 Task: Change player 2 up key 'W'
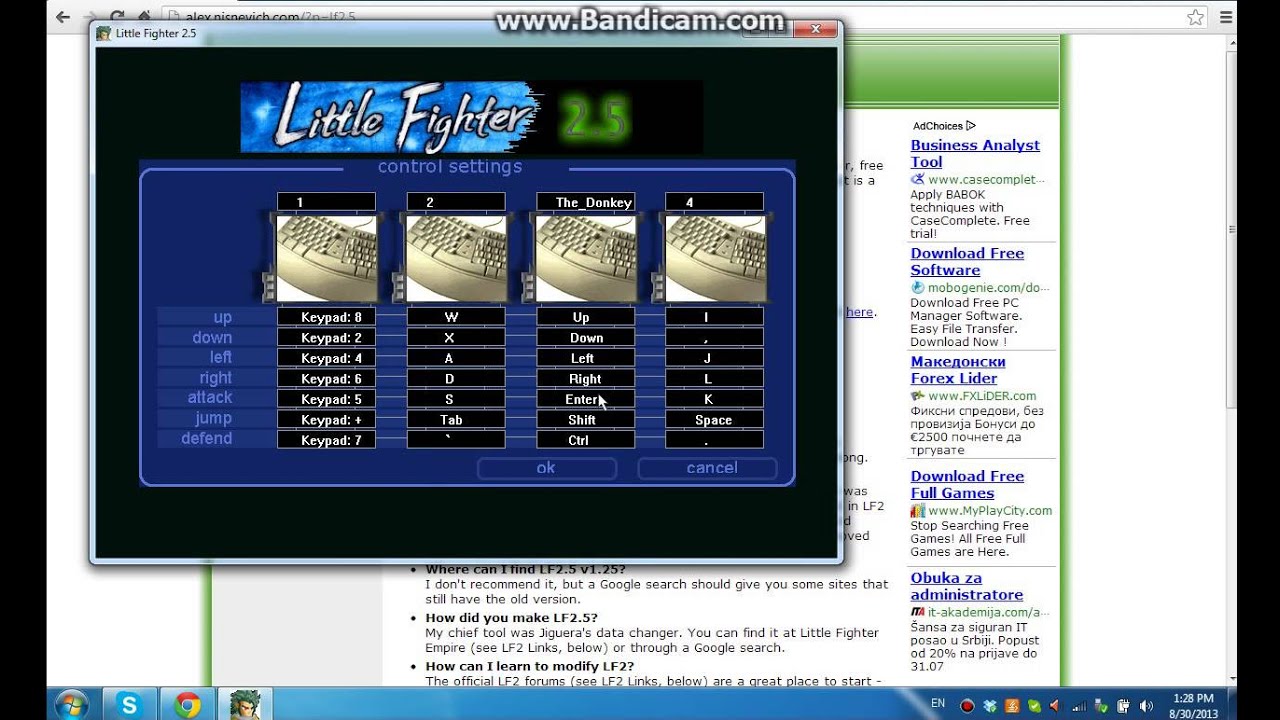tap(456, 317)
